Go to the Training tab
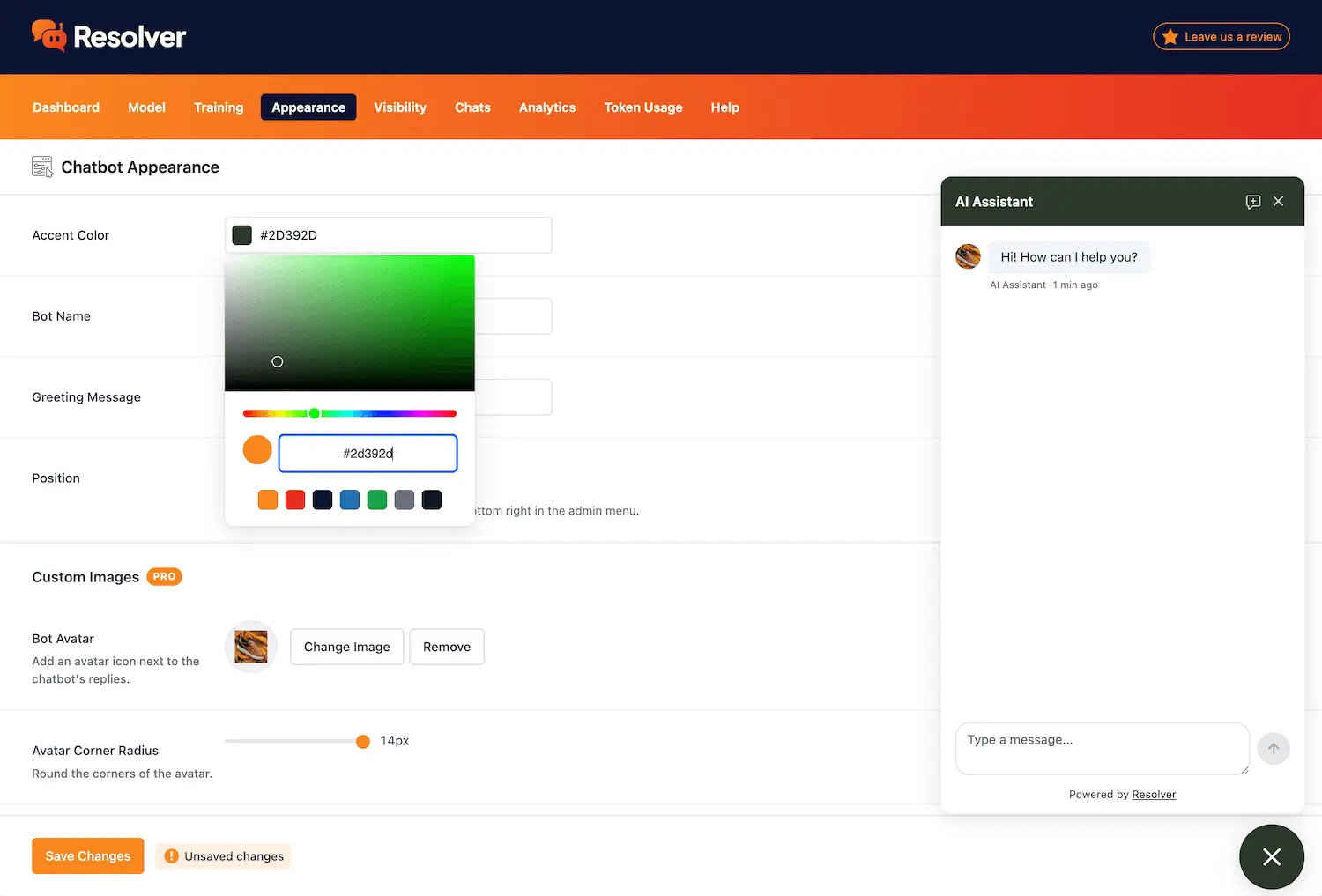This screenshot has height=896, width=1322. point(219,107)
